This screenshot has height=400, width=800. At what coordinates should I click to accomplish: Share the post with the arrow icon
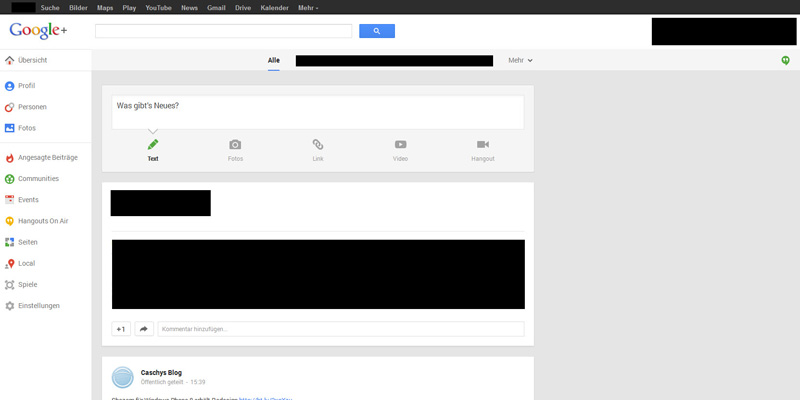point(144,329)
